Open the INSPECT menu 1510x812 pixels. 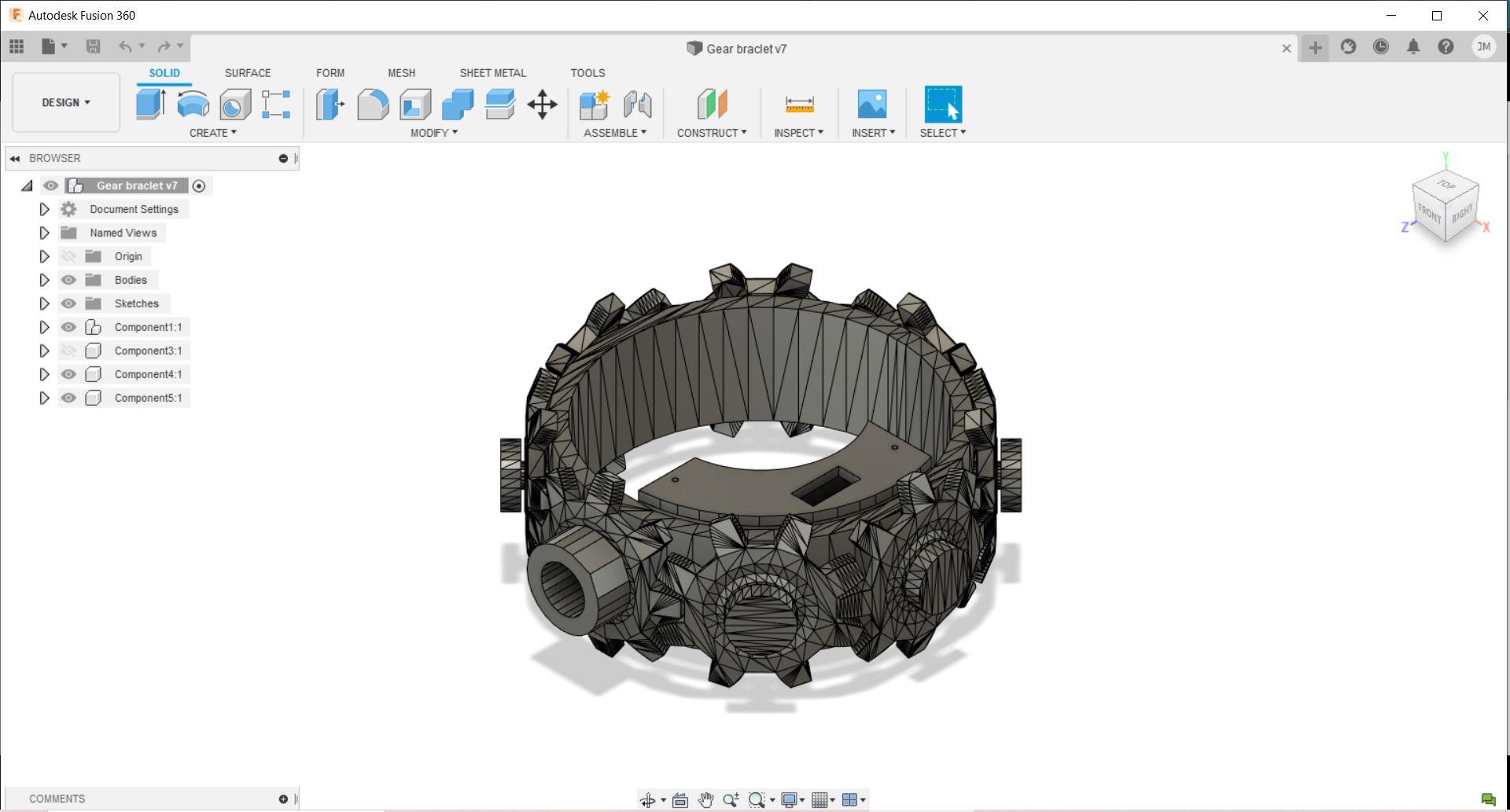[798, 133]
